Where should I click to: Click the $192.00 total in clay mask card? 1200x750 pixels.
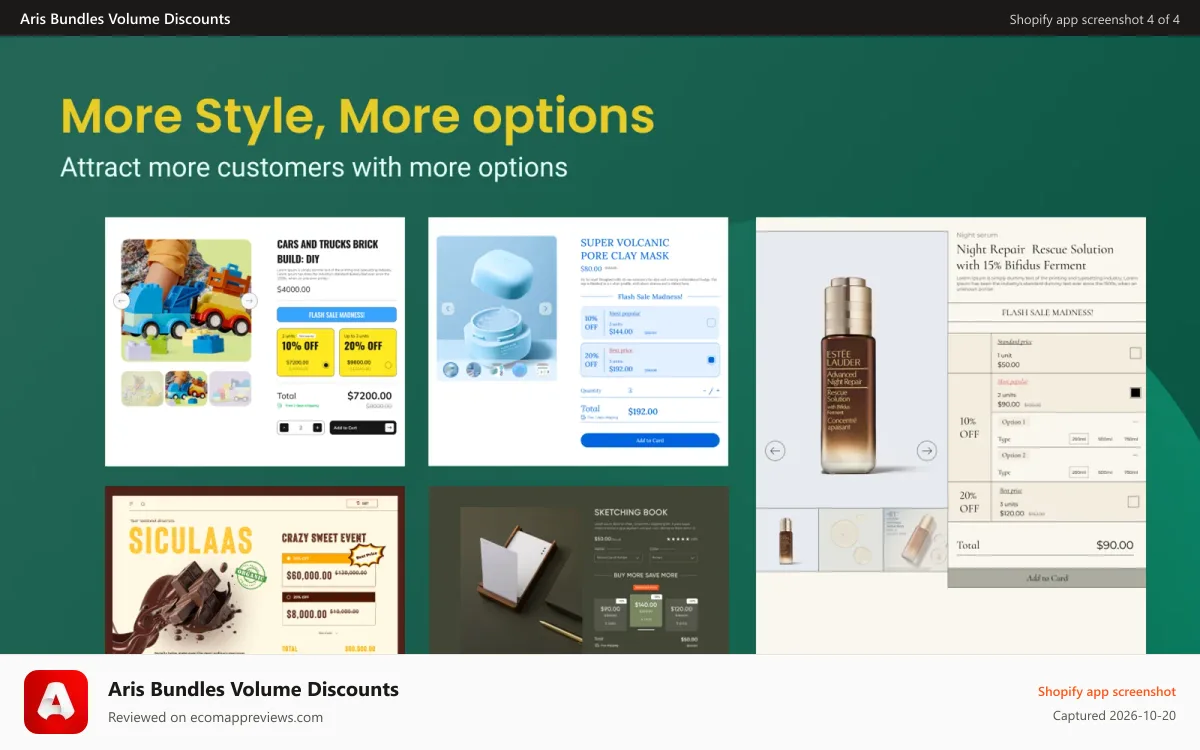point(643,411)
